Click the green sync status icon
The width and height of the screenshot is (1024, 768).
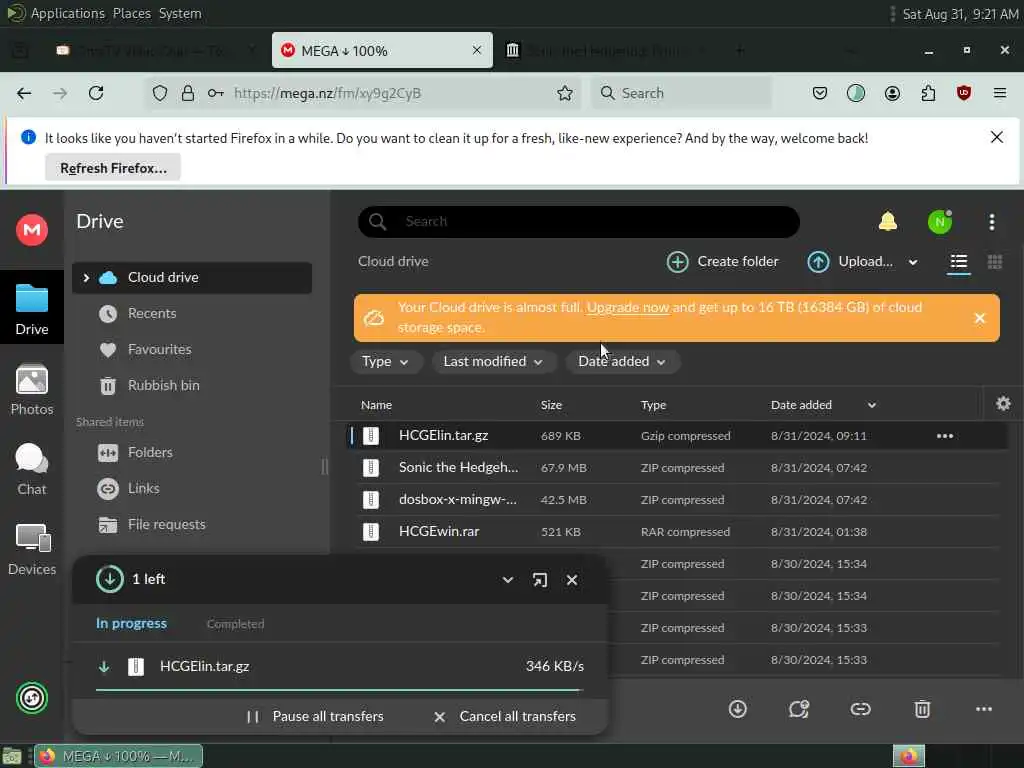(31, 697)
